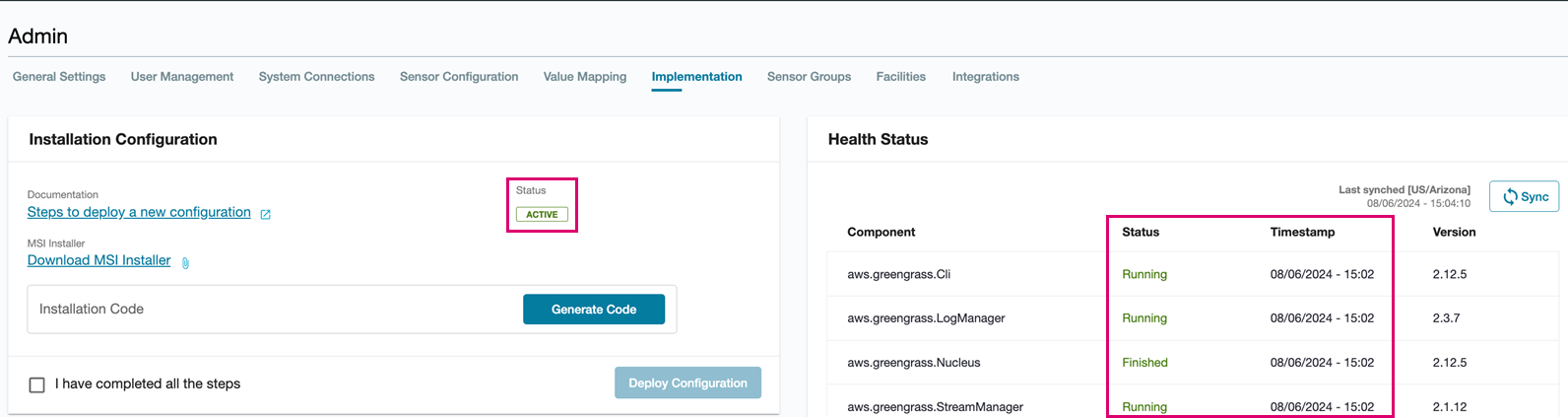Image resolution: width=1568 pixels, height=418 pixels.
Task: Check 'I have completed all the steps'
Action: (x=37, y=384)
